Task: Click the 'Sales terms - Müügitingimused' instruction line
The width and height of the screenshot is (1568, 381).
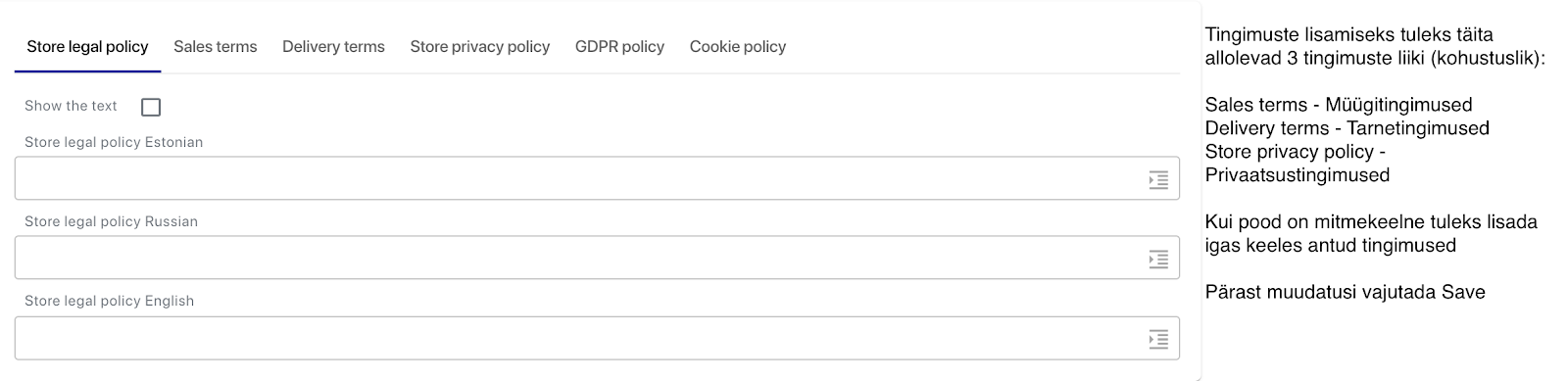Action: [1339, 105]
